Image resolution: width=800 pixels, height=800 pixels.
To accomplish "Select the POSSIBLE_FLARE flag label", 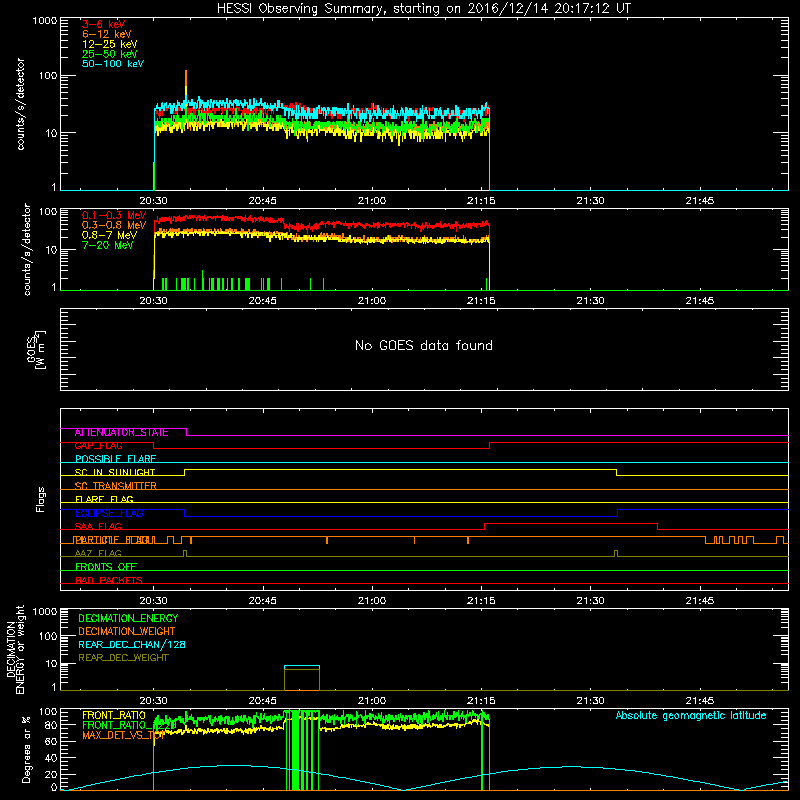I will [115, 459].
